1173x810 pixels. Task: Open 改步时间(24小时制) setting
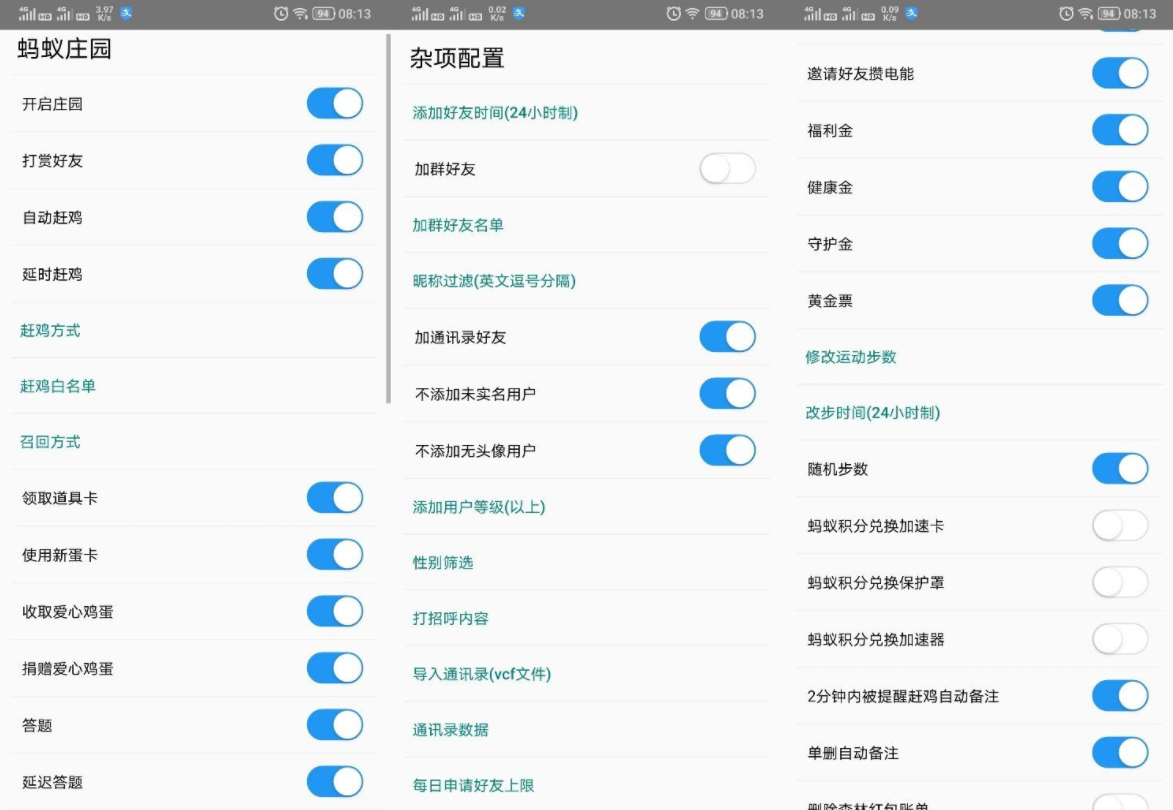(980, 413)
